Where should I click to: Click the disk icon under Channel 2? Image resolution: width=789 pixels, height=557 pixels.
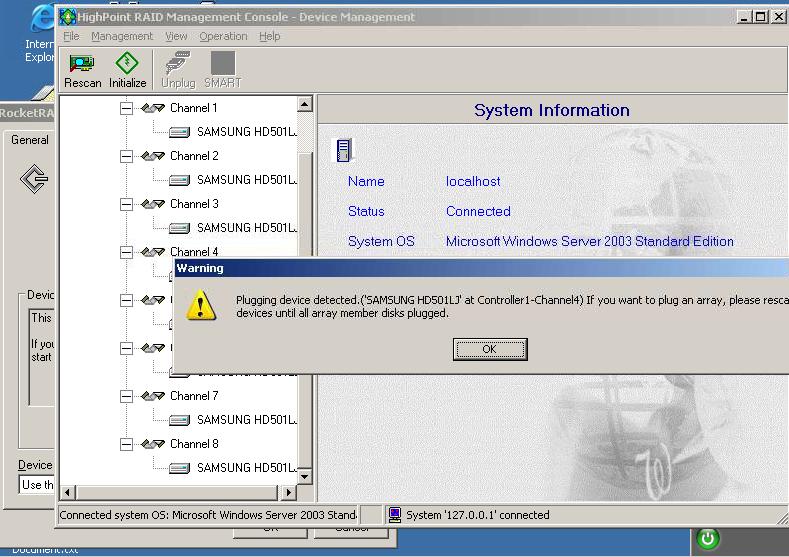click(180, 180)
